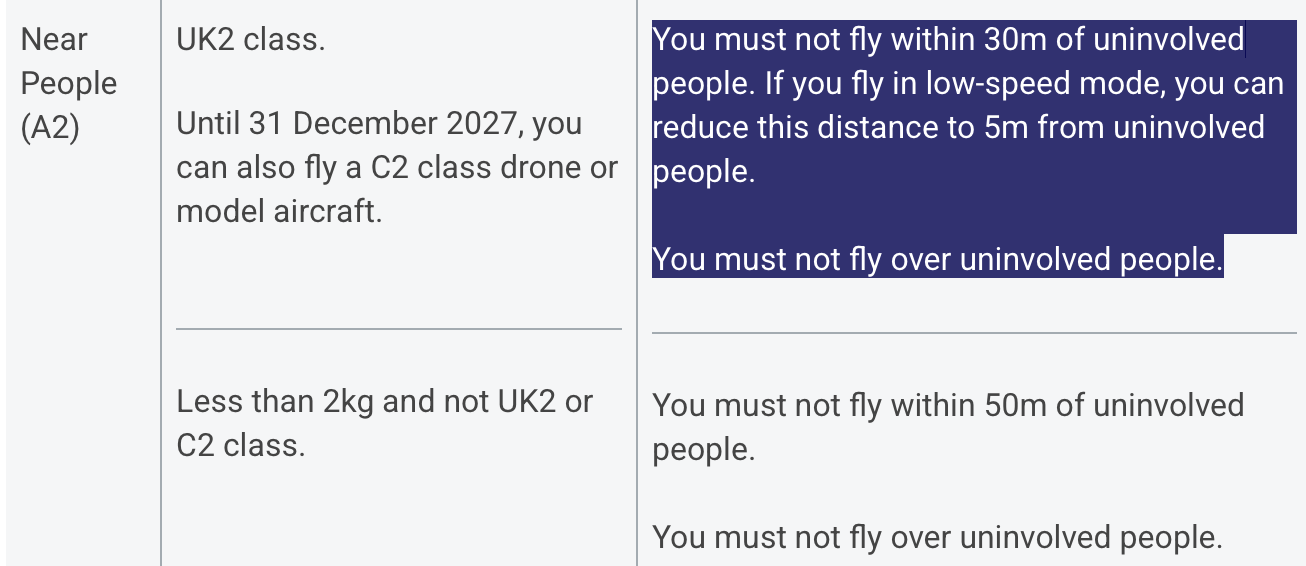Click the "Until 31 December 2027" paragraph
Viewport: 1306px width, 566px height.
[x=397, y=168]
